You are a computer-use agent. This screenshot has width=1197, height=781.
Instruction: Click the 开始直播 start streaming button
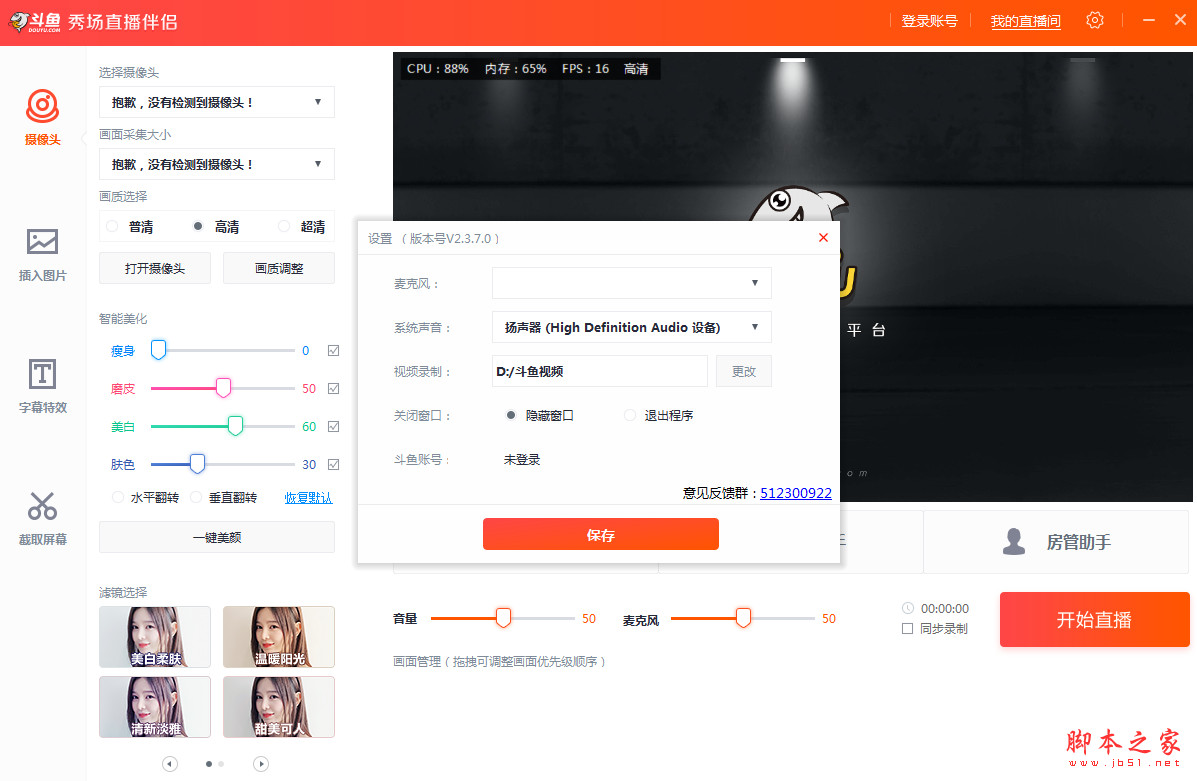click(1094, 620)
